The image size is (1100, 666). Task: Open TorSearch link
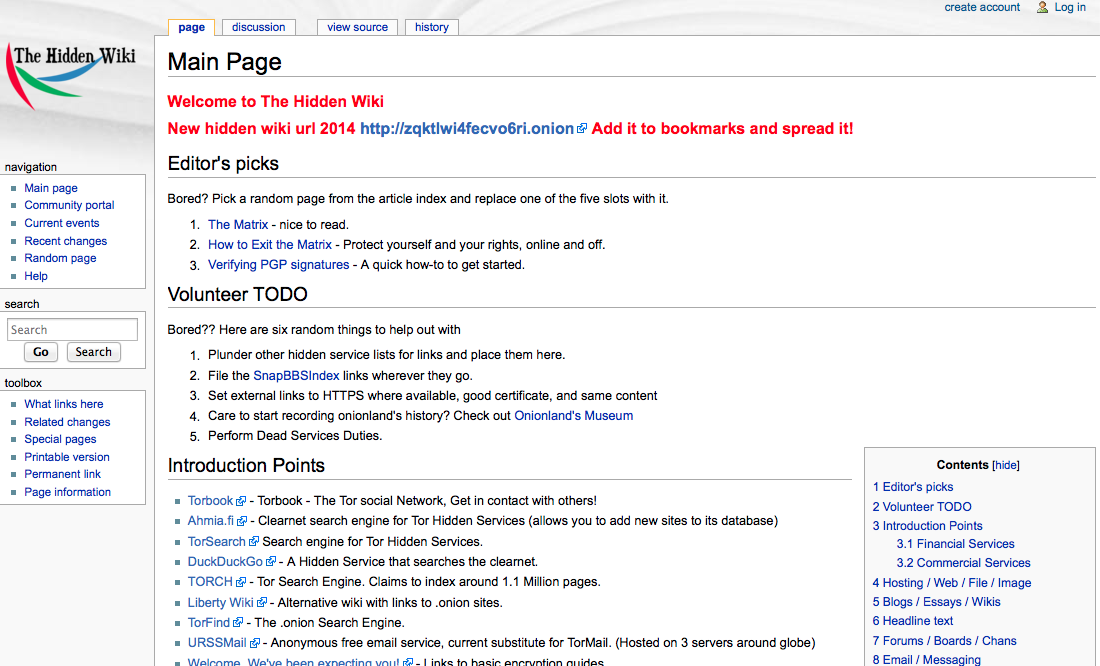coord(217,542)
